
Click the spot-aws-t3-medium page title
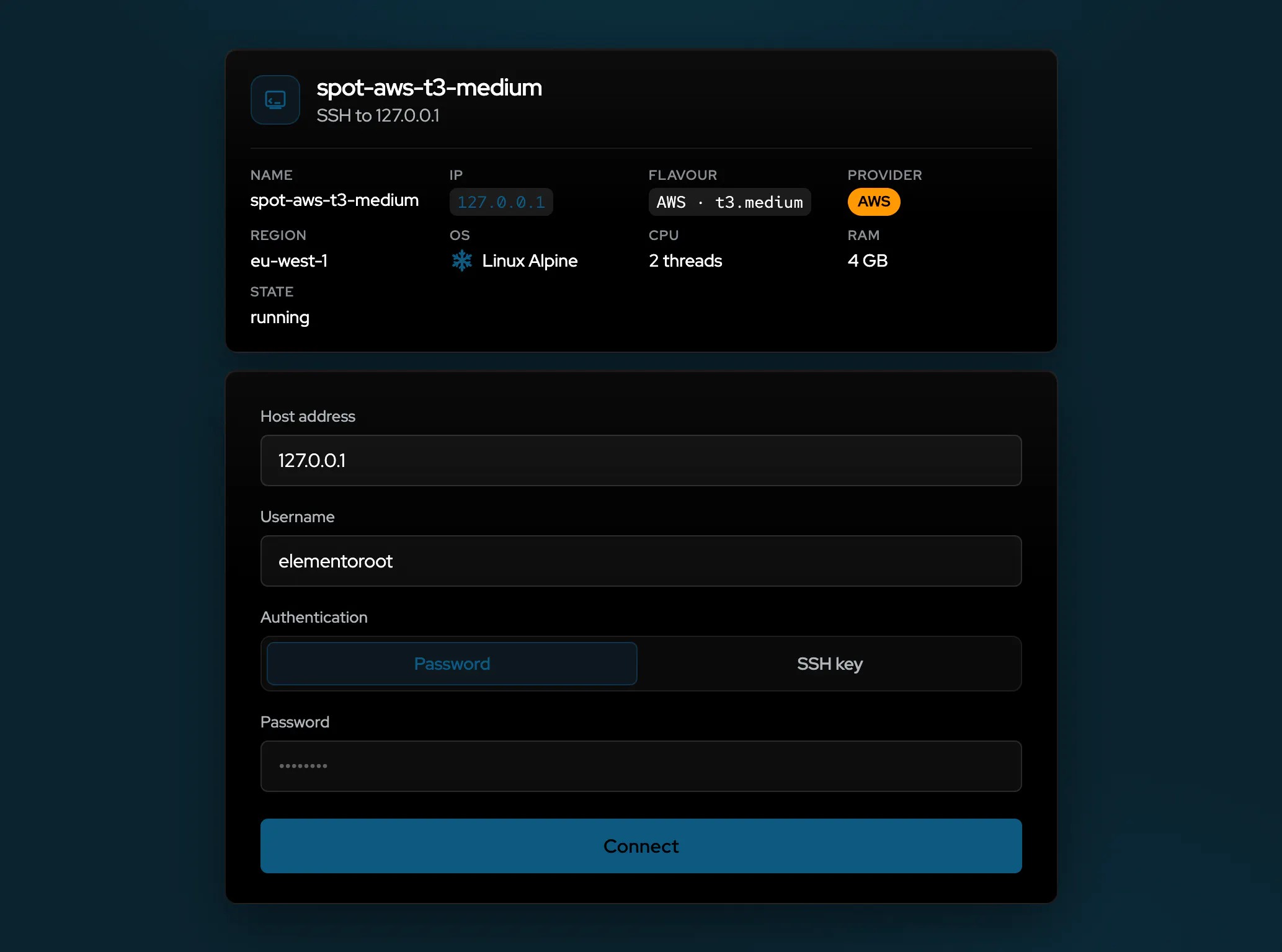[x=429, y=88]
